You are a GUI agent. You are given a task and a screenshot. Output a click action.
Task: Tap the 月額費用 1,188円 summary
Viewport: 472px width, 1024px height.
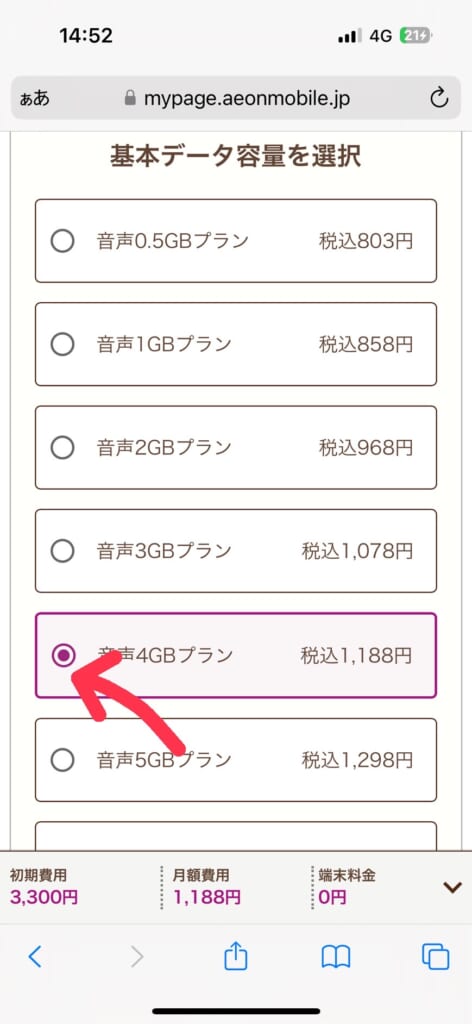(x=206, y=887)
